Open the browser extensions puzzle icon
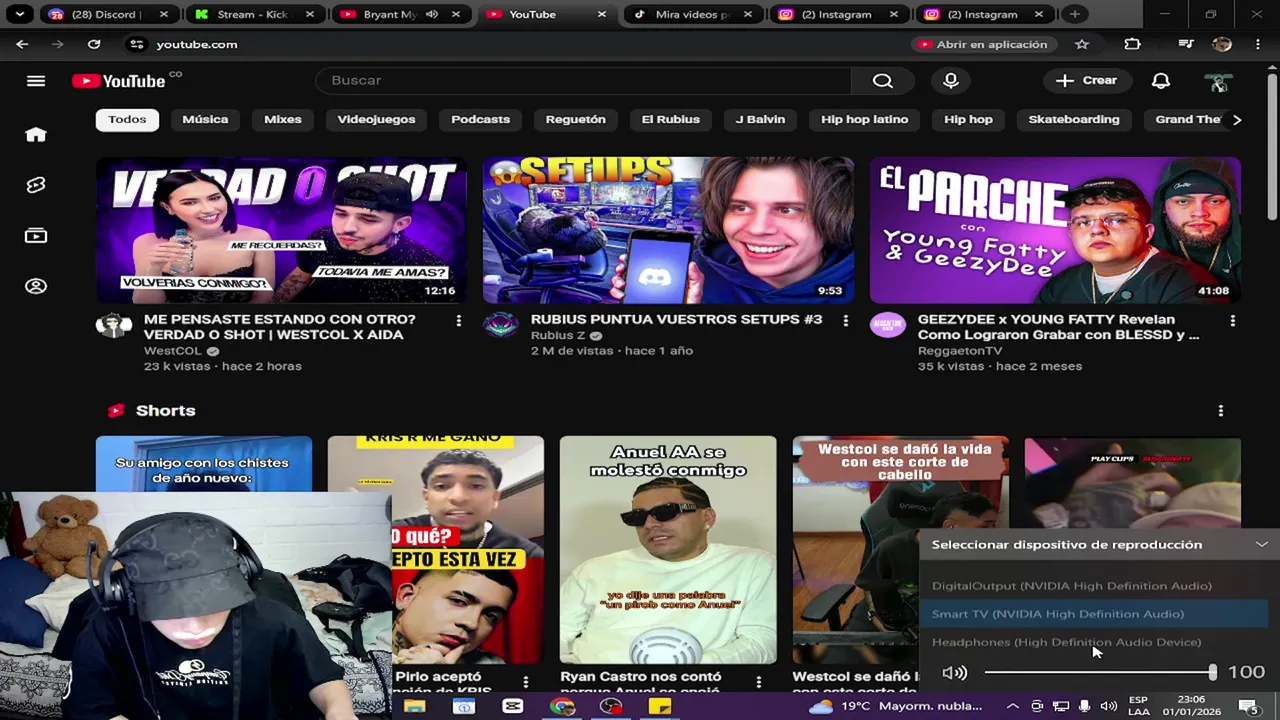 [x=1132, y=44]
